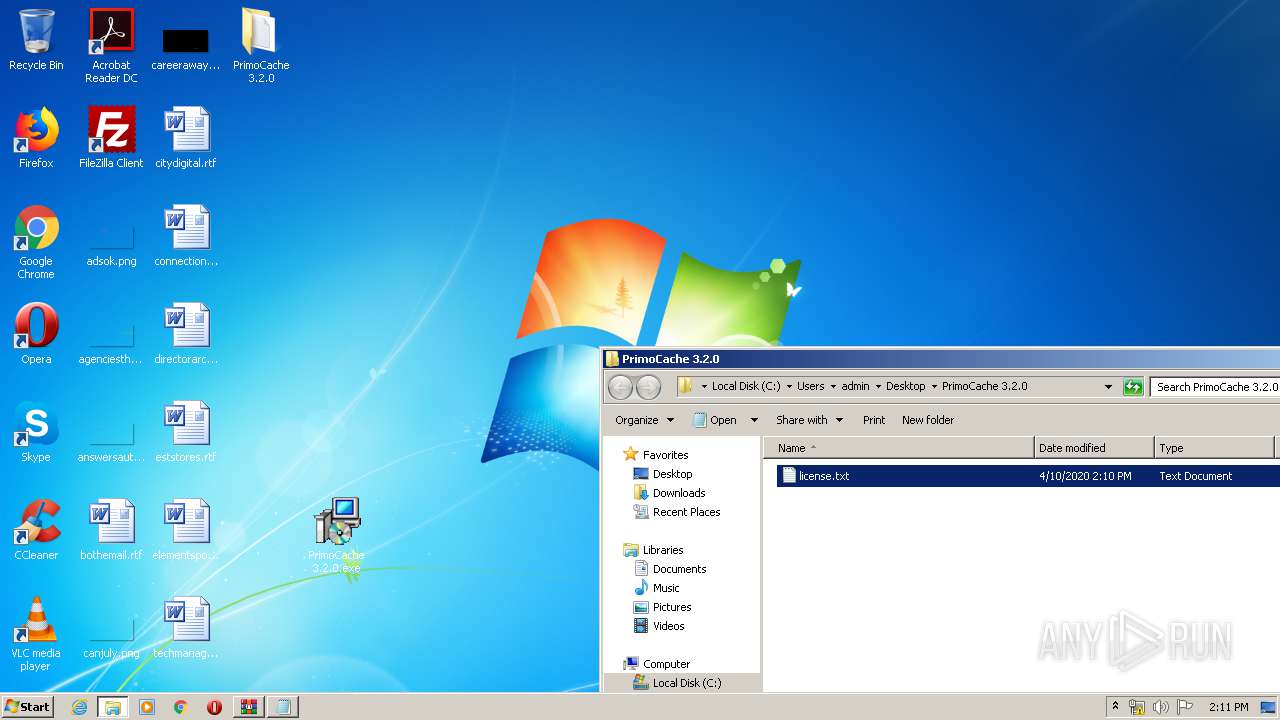
Task: Click the Notepad taskbar button
Action: point(283,707)
